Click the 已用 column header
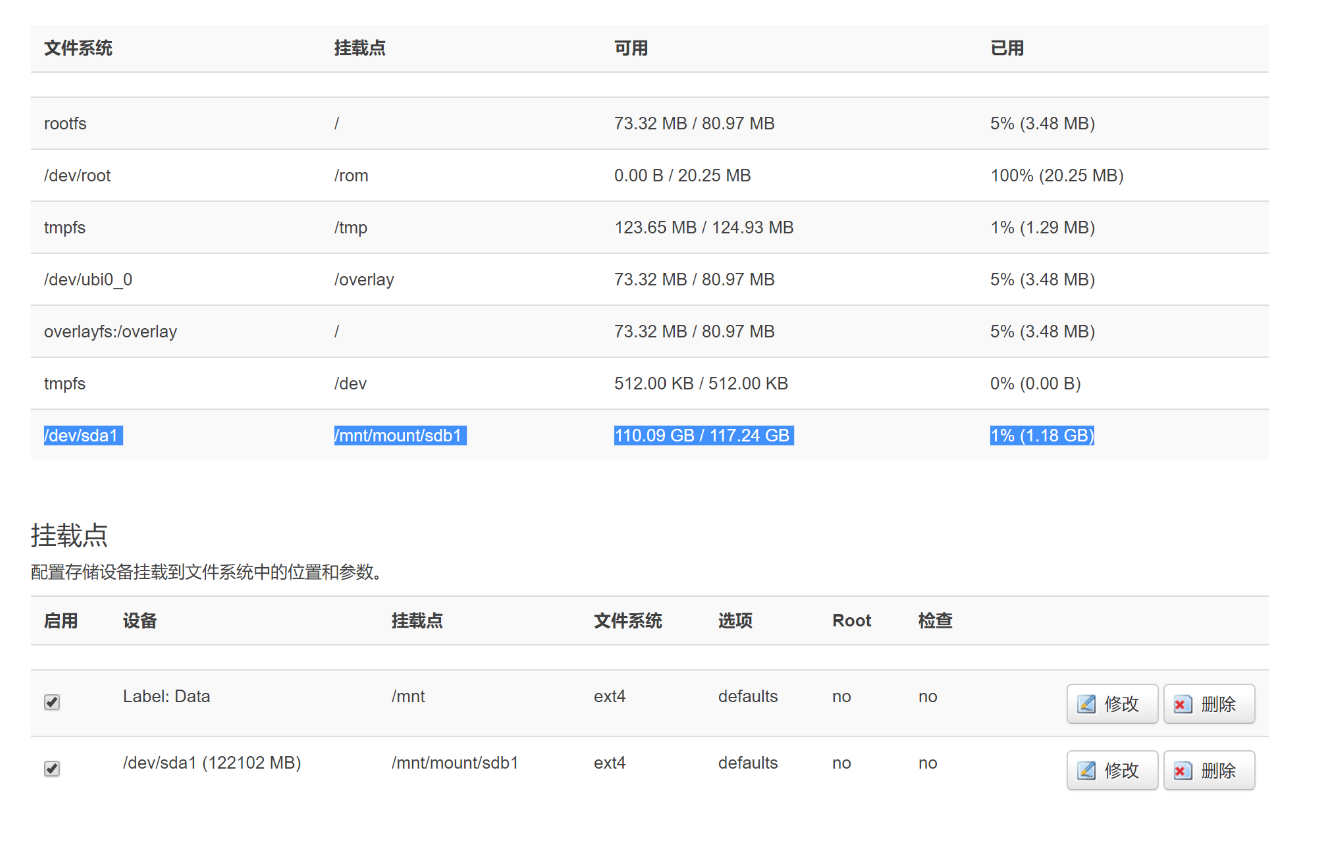This screenshot has height=842, width=1319. click(1007, 48)
